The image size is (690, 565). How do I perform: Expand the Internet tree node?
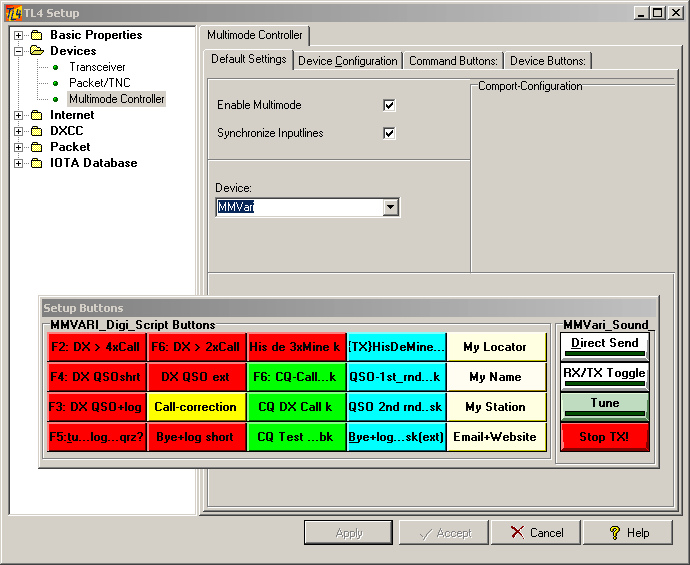click(x=18, y=115)
